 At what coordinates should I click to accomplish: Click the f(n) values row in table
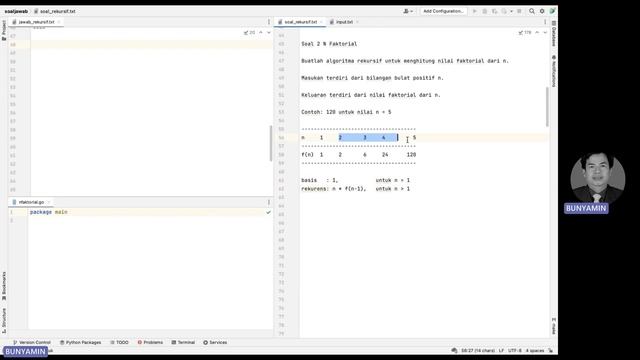(x=358, y=155)
